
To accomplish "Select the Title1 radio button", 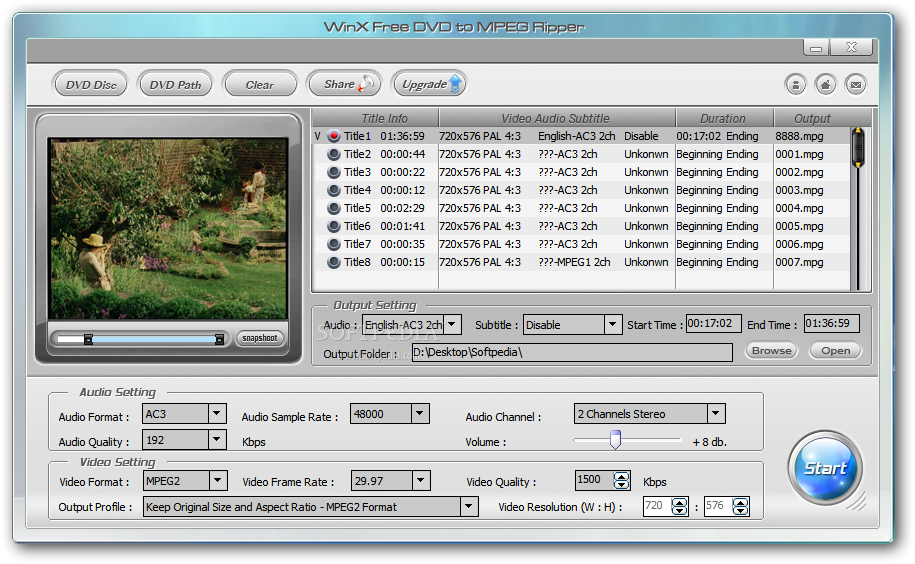I will point(334,136).
